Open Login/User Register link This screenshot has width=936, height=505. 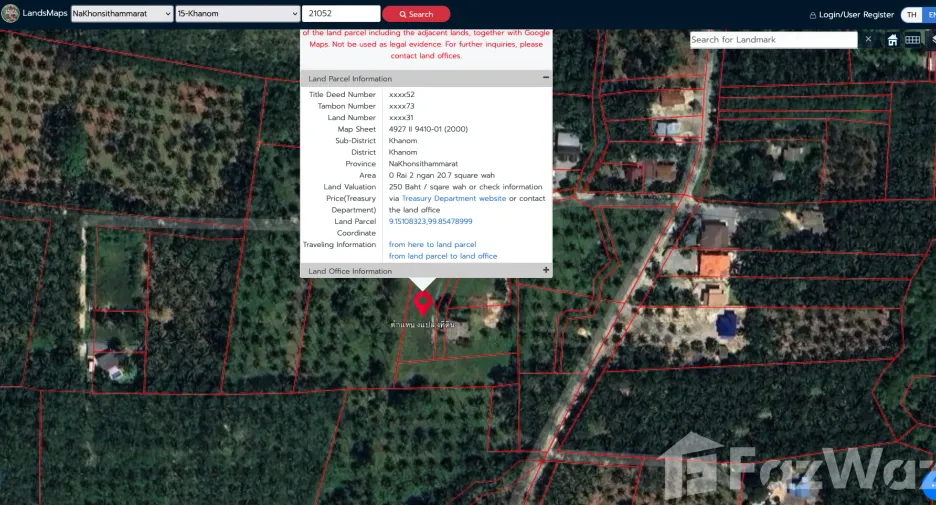[x=856, y=14]
